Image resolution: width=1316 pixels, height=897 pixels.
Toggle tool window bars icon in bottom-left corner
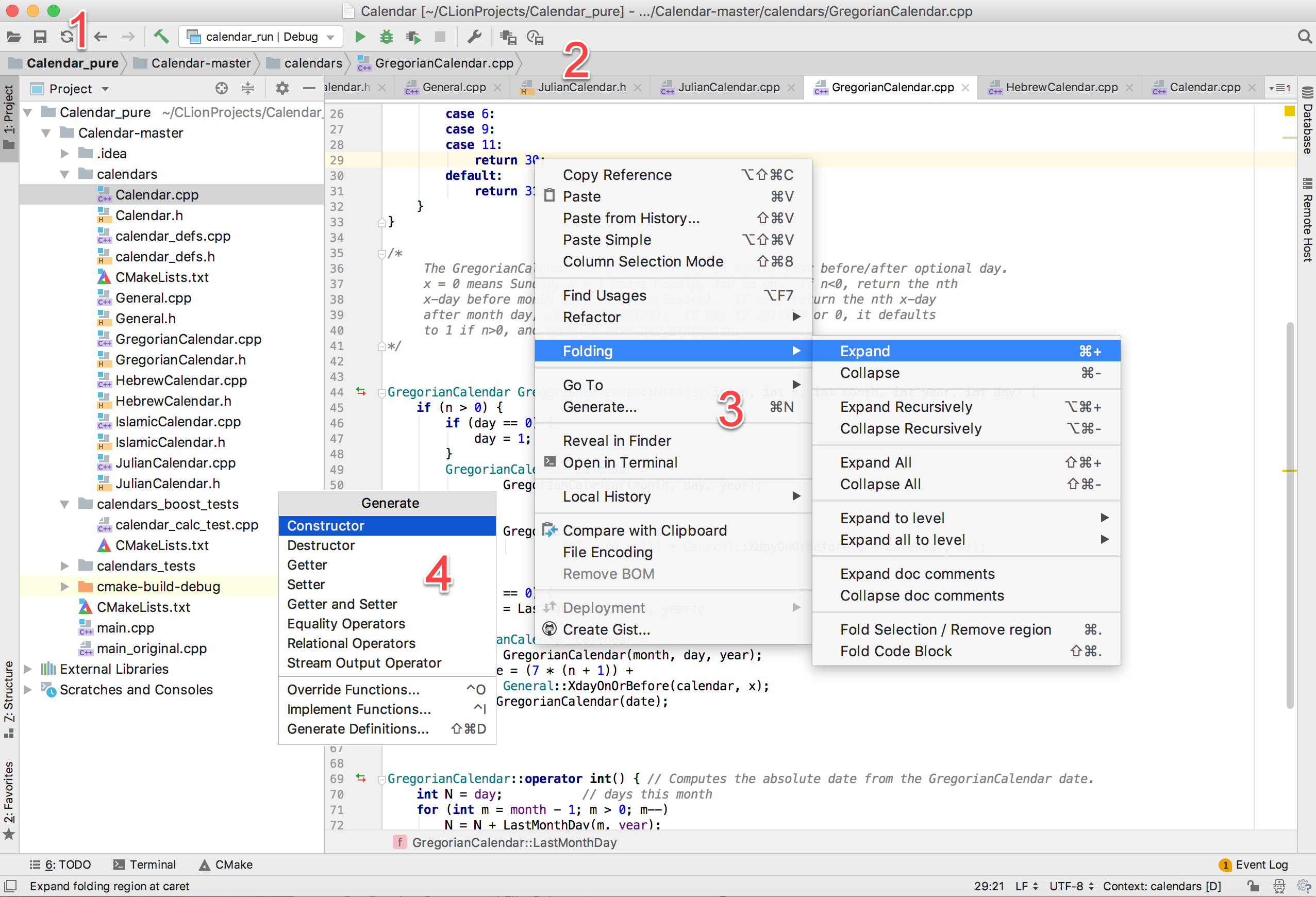pyautogui.click(x=11, y=886)
